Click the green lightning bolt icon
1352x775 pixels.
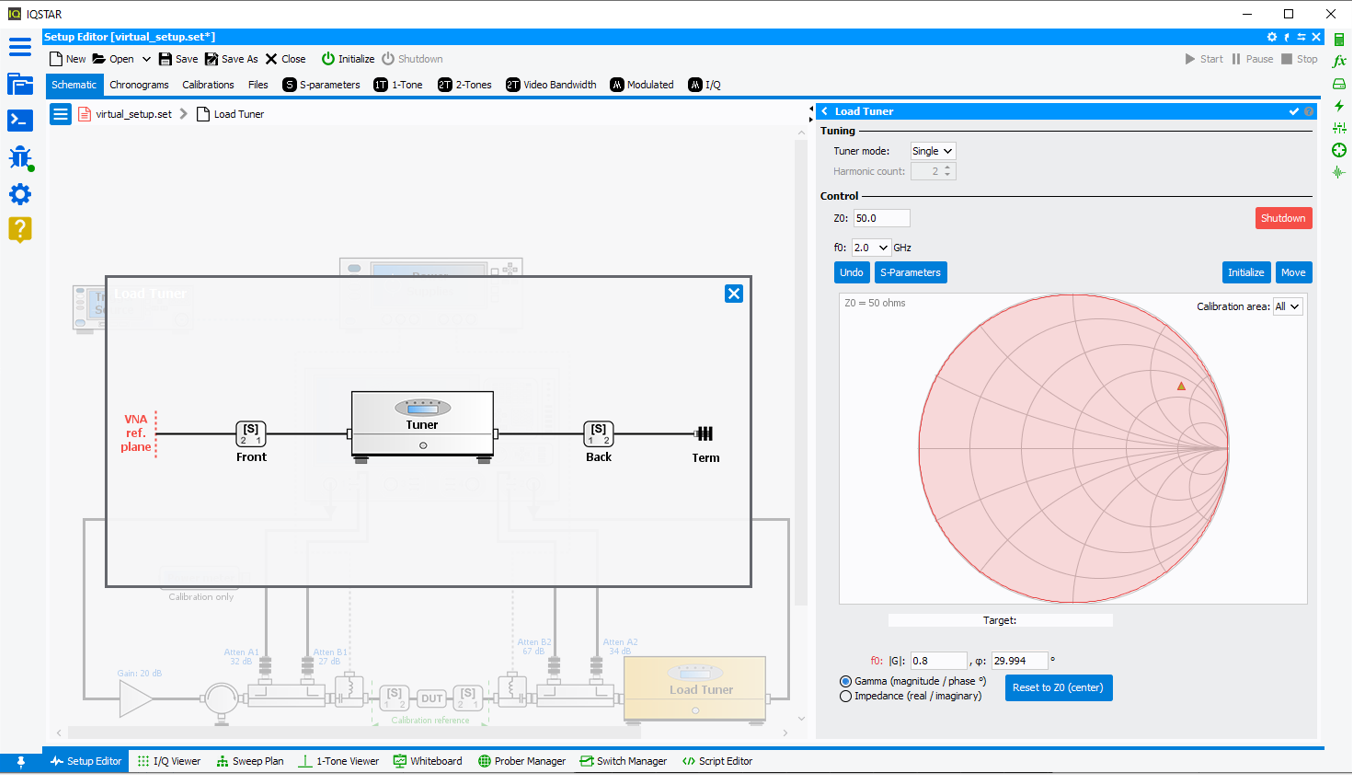pyautogui.click(x=1339, y=106)
